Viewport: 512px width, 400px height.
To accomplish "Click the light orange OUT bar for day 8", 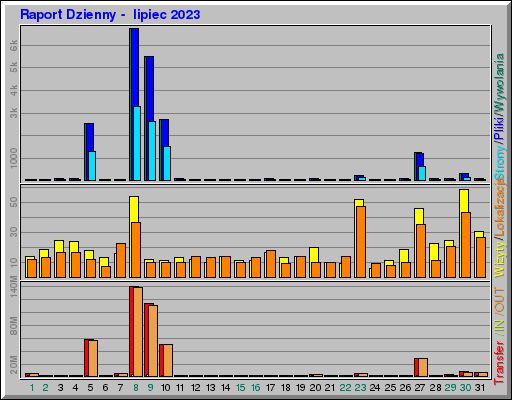I will pos(138,332).
